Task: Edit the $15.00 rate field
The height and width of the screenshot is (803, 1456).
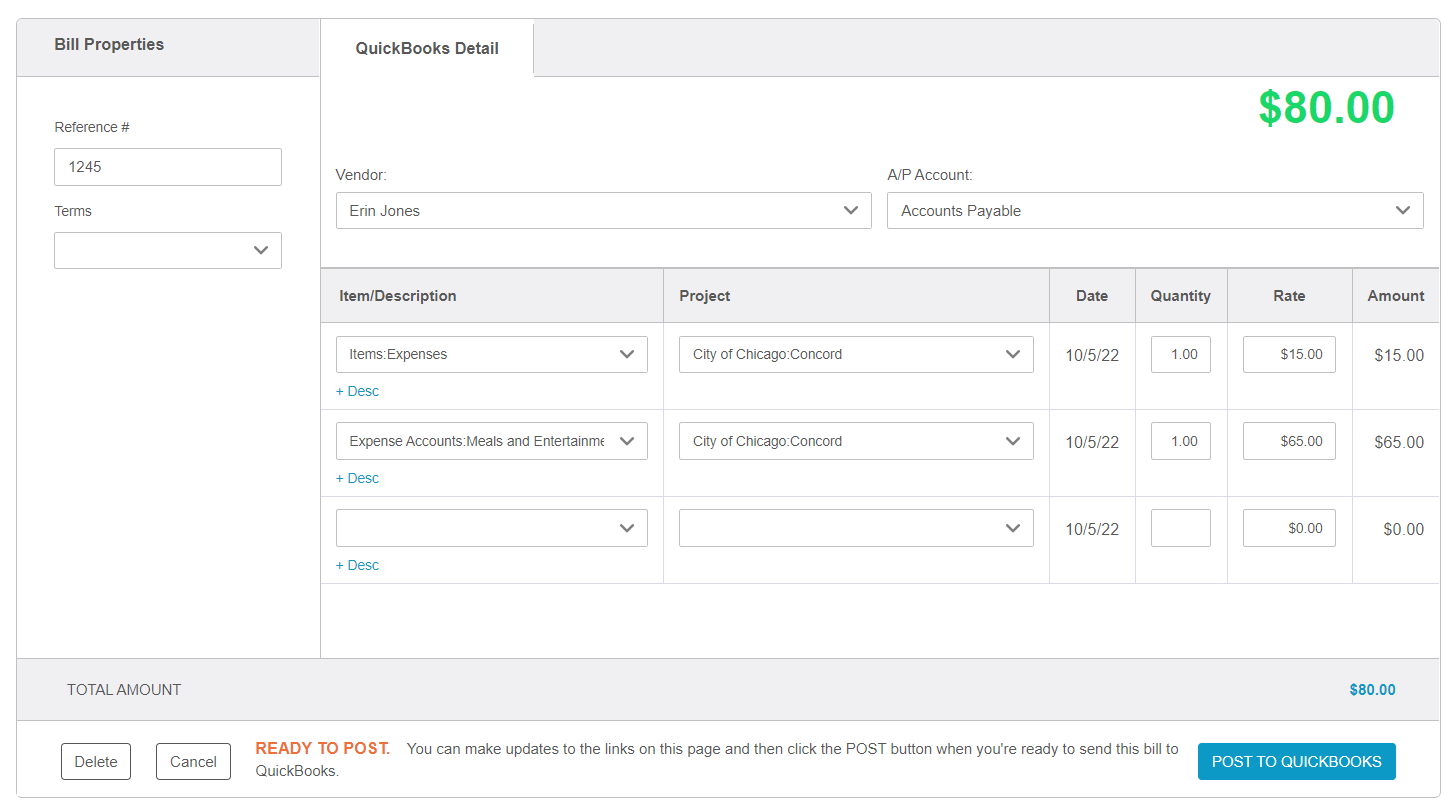Action: [1289, 354]
